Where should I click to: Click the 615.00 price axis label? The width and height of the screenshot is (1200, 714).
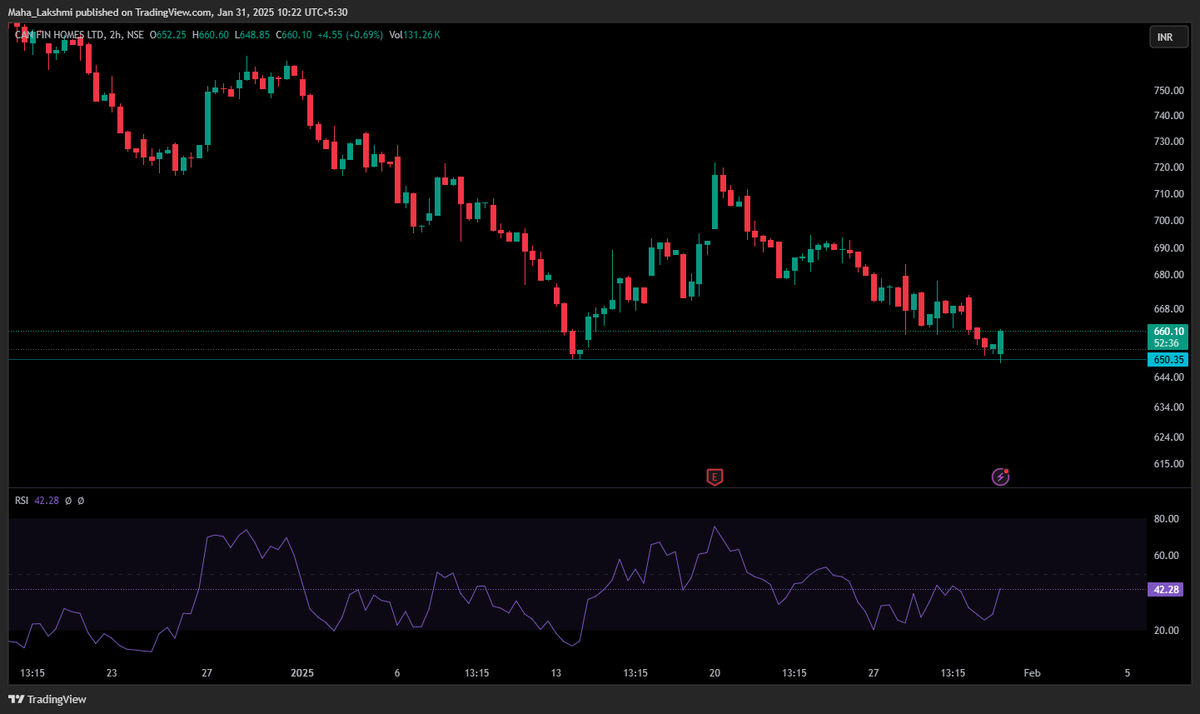(x=1169, y=464)
